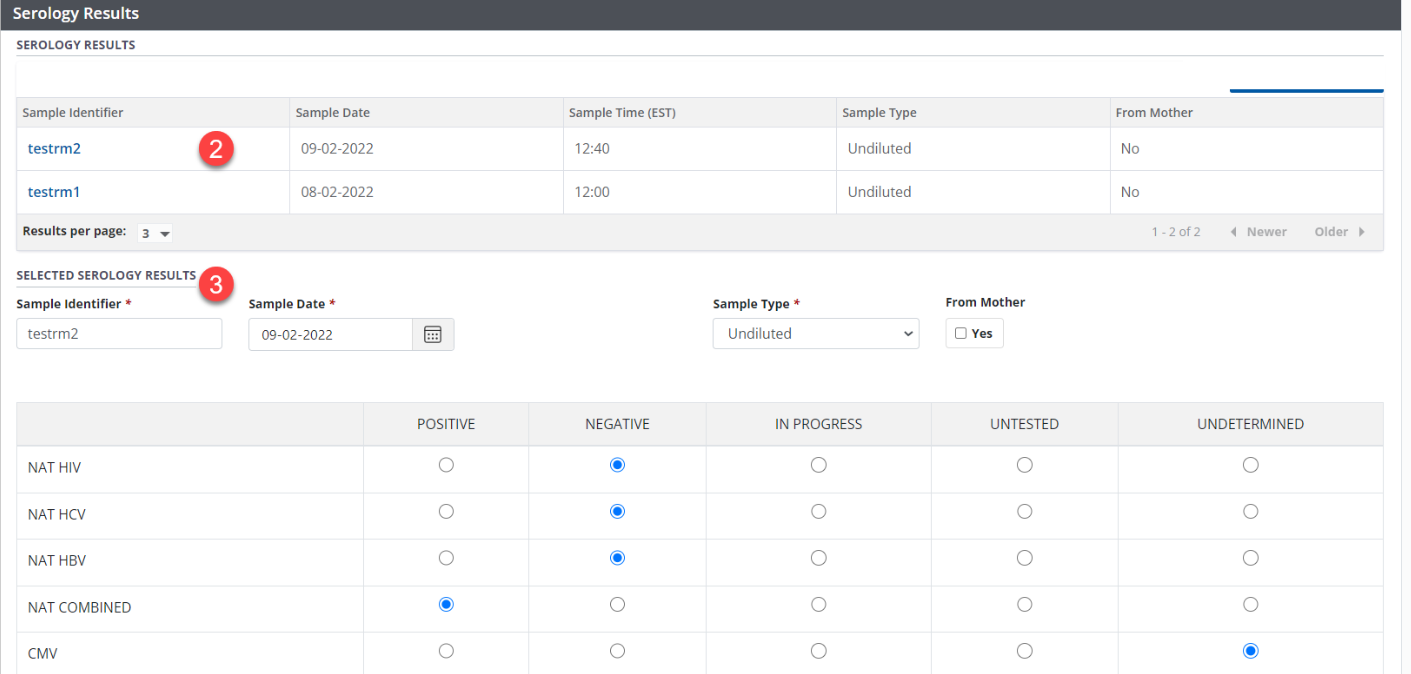Viewport: 1411px width, 674px height.
Task: Open the Results per page dropdown
Action: pos(155,233)
